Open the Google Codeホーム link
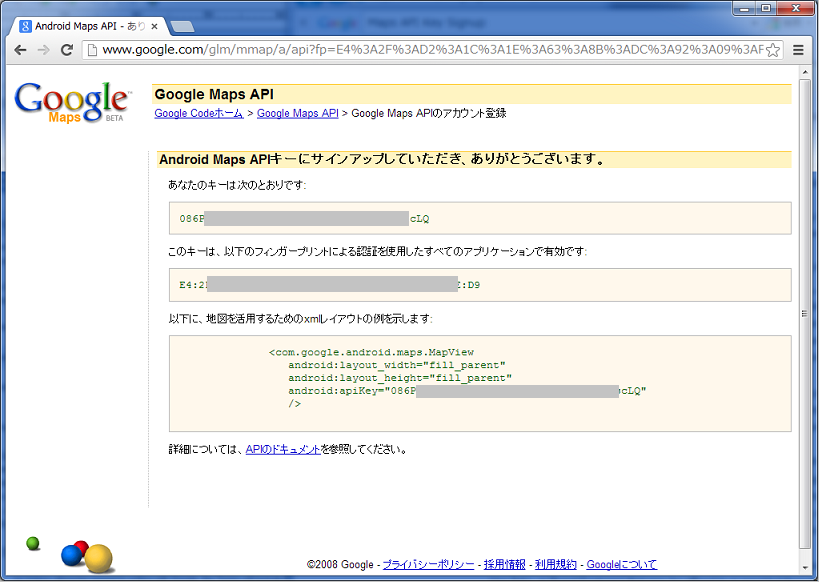Image resolution: width=819 pixels, height=582 pixels. 198,113
